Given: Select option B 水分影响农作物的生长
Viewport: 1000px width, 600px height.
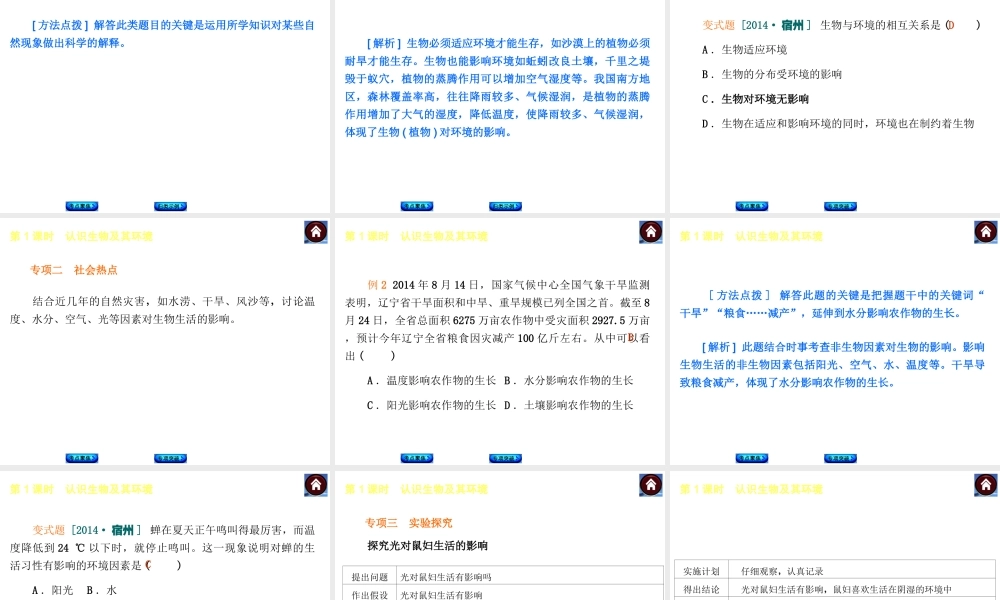Looking at the screenshot, I should pyautogui.click(x=568, y=381).
